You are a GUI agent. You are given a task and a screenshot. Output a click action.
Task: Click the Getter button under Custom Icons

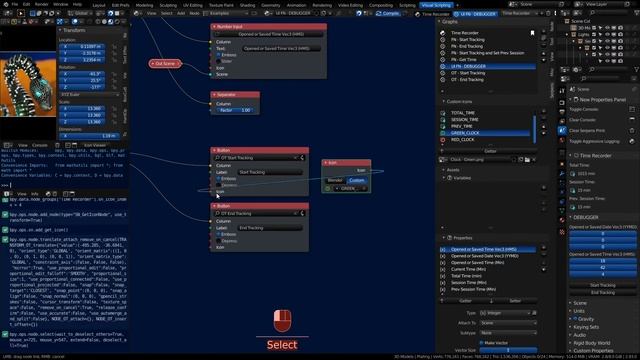pos(490,151)
